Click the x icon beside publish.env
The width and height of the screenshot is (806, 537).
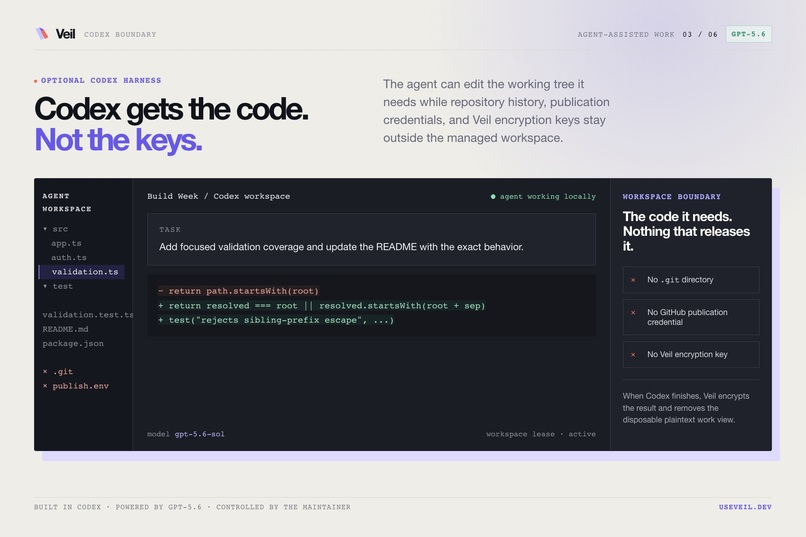click(x=45, y=386)
